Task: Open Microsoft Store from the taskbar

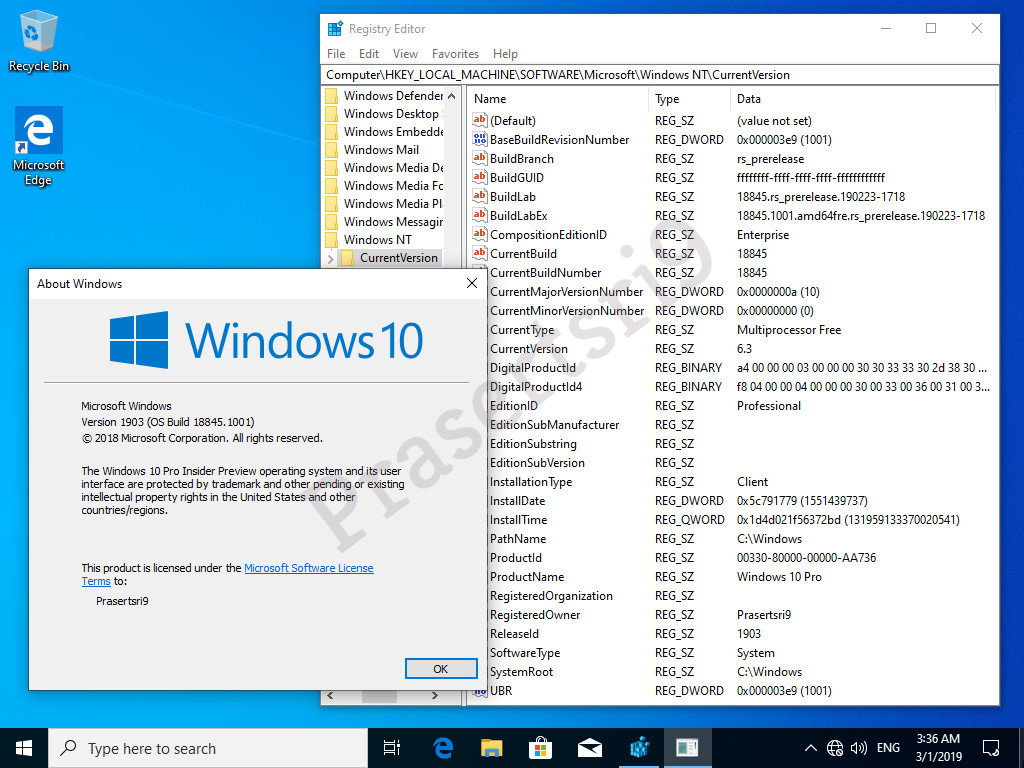Action: tap(541, 748)
